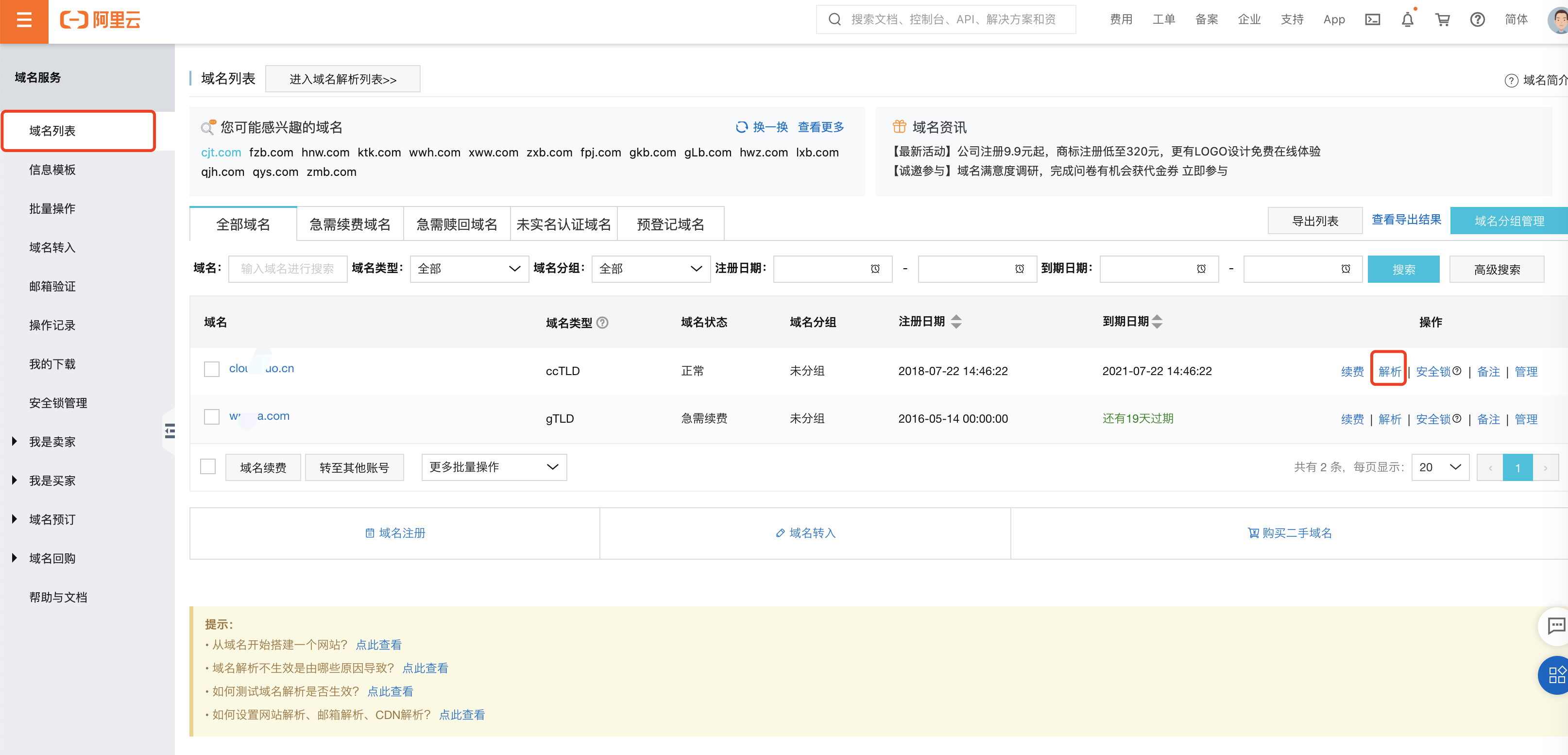Open the shopping cart
This screenshot has width=1568, height=755.
click(1442, 19)
